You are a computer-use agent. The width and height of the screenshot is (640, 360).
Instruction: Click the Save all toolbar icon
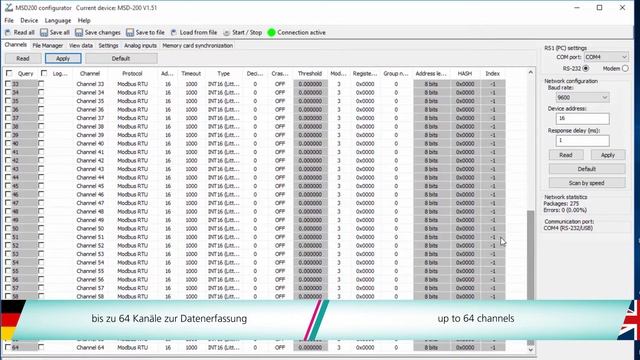[x=44, y=32]
